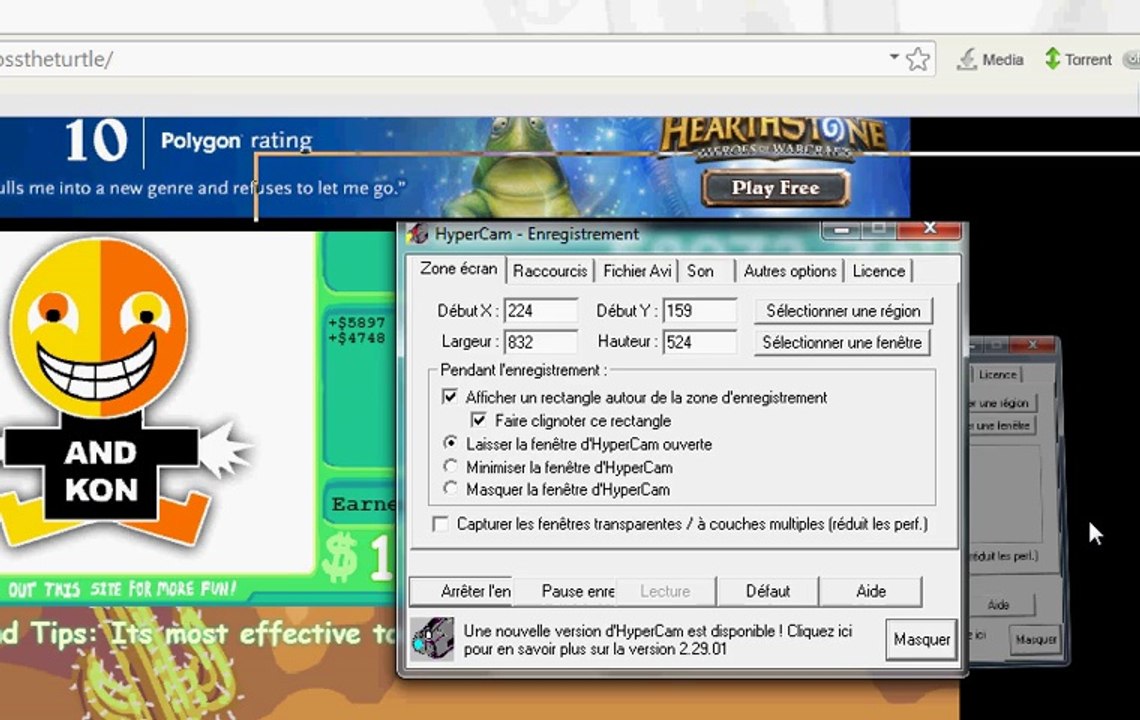This screenshot has height=720, width=1140.
Task: Click "+$5897" earnings text in game
Action: point(356,322)
